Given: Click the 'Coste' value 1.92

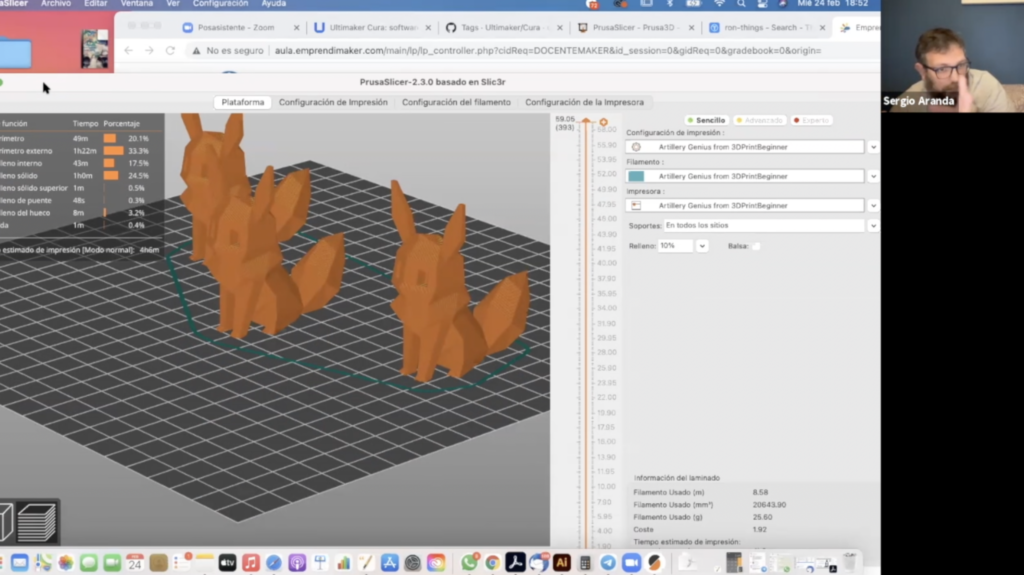Looking at the screenshot, I should click(x=760, y=529).
